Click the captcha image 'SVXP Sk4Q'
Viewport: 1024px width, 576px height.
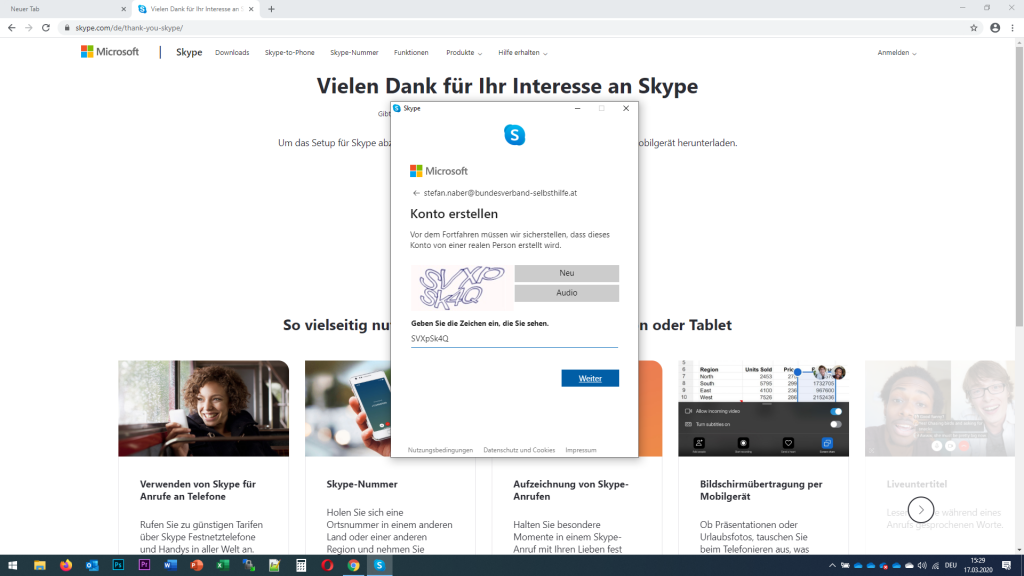coord(462,287)
